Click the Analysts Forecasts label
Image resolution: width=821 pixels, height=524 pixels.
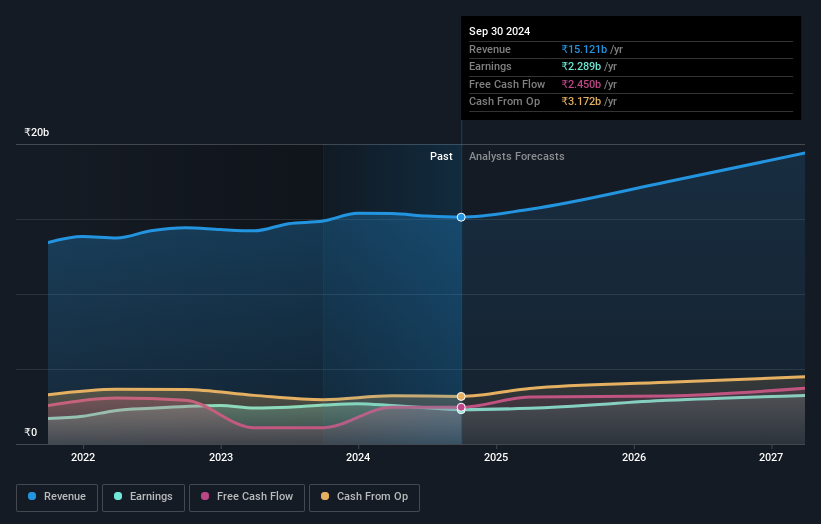(517, 157)
